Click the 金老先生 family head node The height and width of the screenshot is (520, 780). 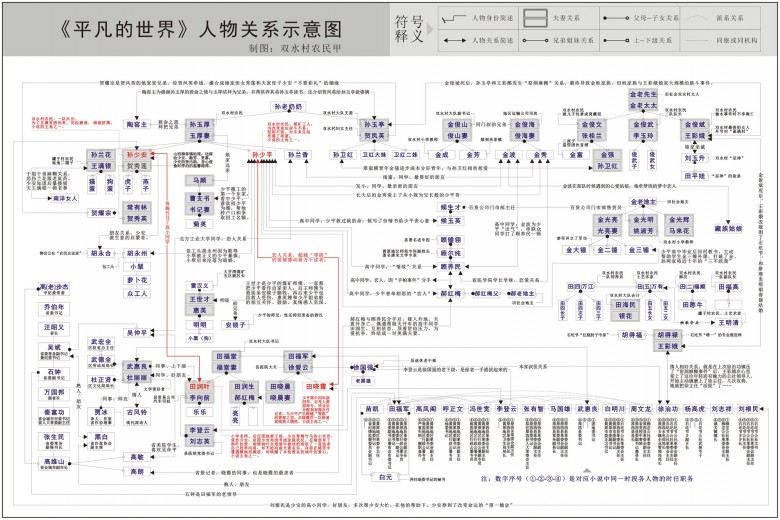[643, 94]
